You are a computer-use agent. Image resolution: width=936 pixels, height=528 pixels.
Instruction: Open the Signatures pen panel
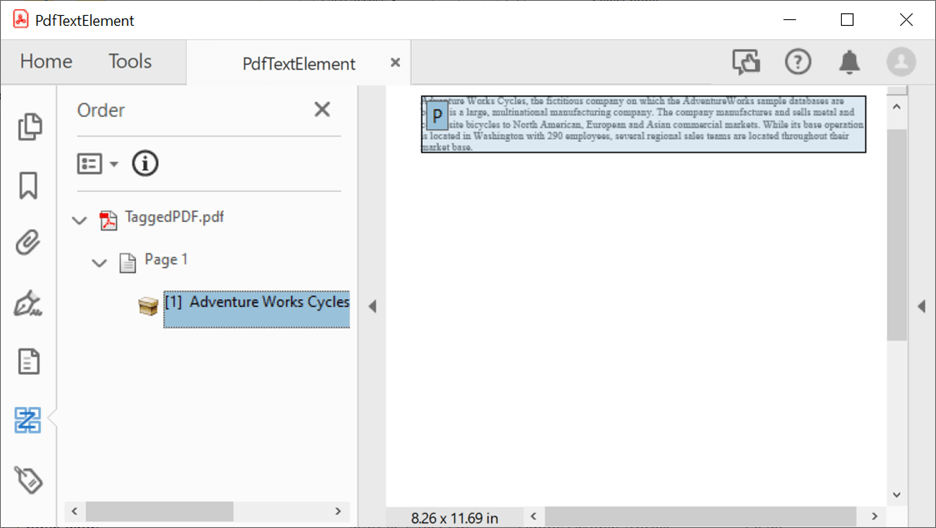click(29, 303)
